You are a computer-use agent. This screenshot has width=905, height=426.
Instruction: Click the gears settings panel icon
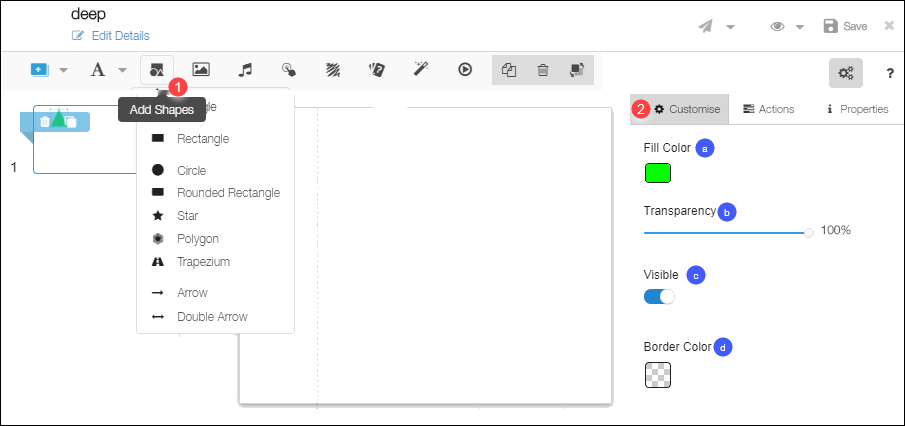[846, 72]
